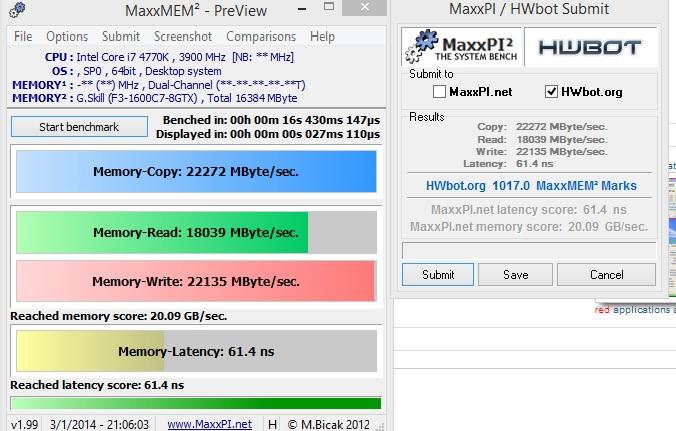Click the MEMORY¹ Dual-Channel info line

click(x=159, y=84)
